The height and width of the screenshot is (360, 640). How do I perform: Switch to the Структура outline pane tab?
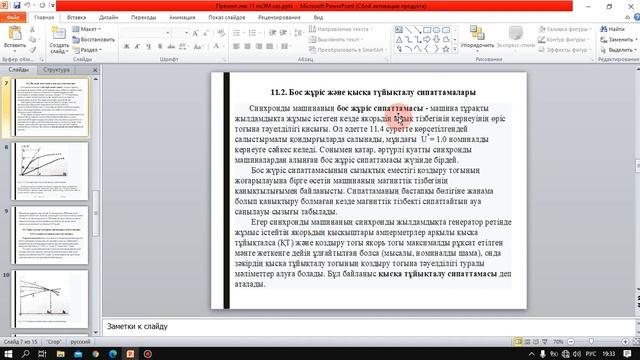coord(56,70)
